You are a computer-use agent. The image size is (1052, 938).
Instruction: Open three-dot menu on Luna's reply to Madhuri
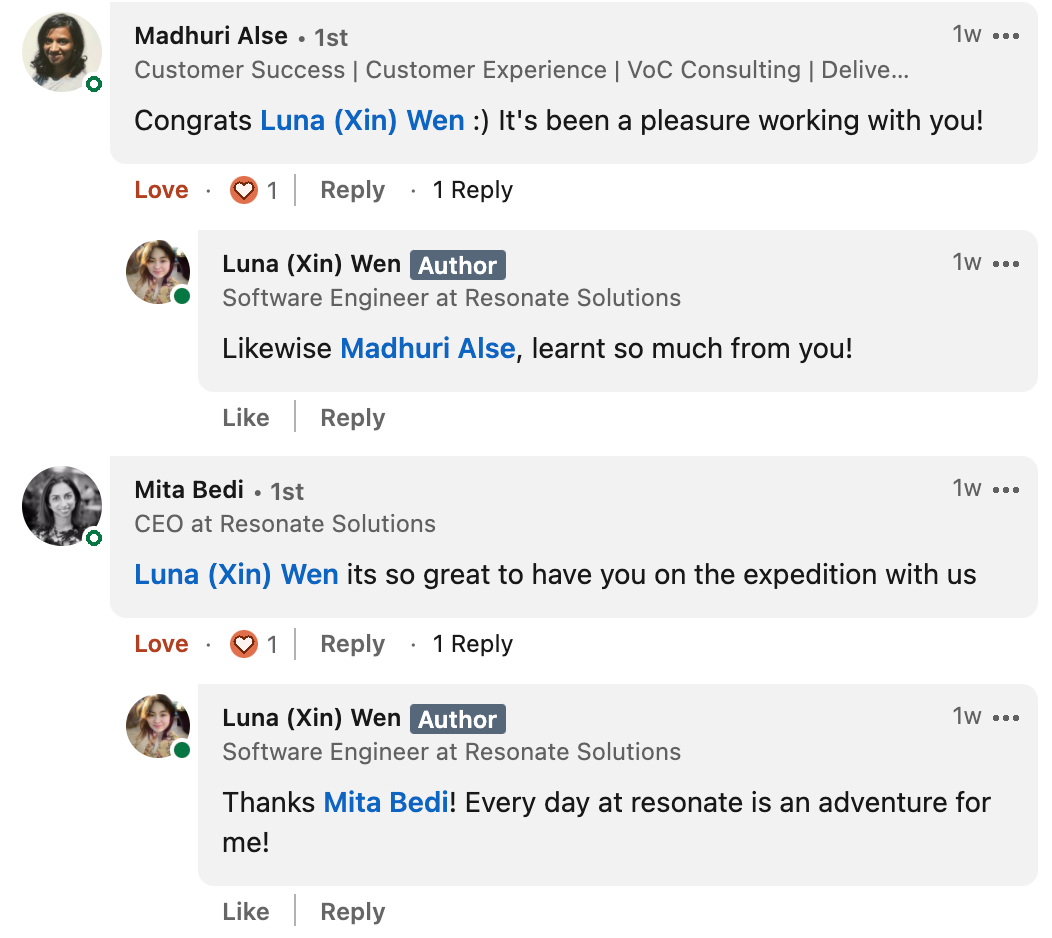click(1006, 264)
